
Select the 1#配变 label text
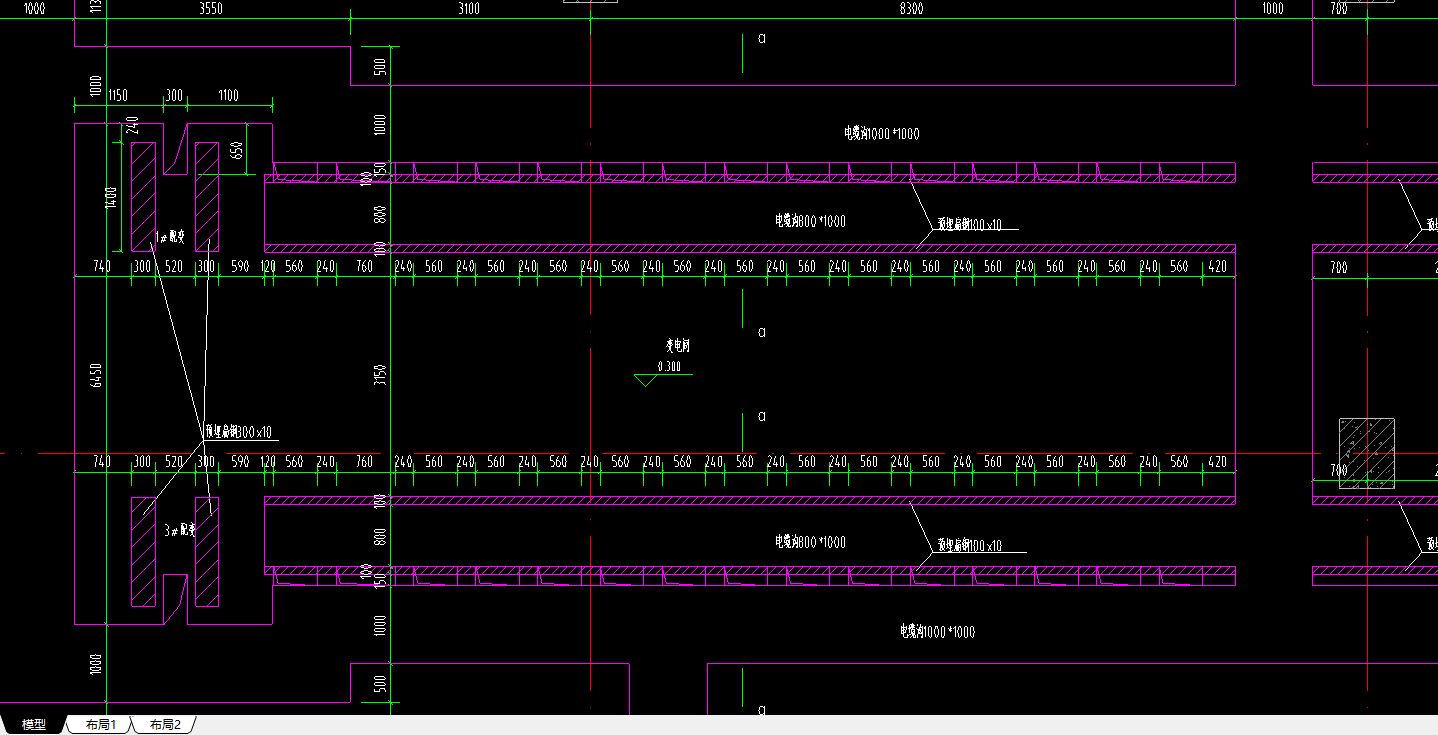[x=170, y=238]
